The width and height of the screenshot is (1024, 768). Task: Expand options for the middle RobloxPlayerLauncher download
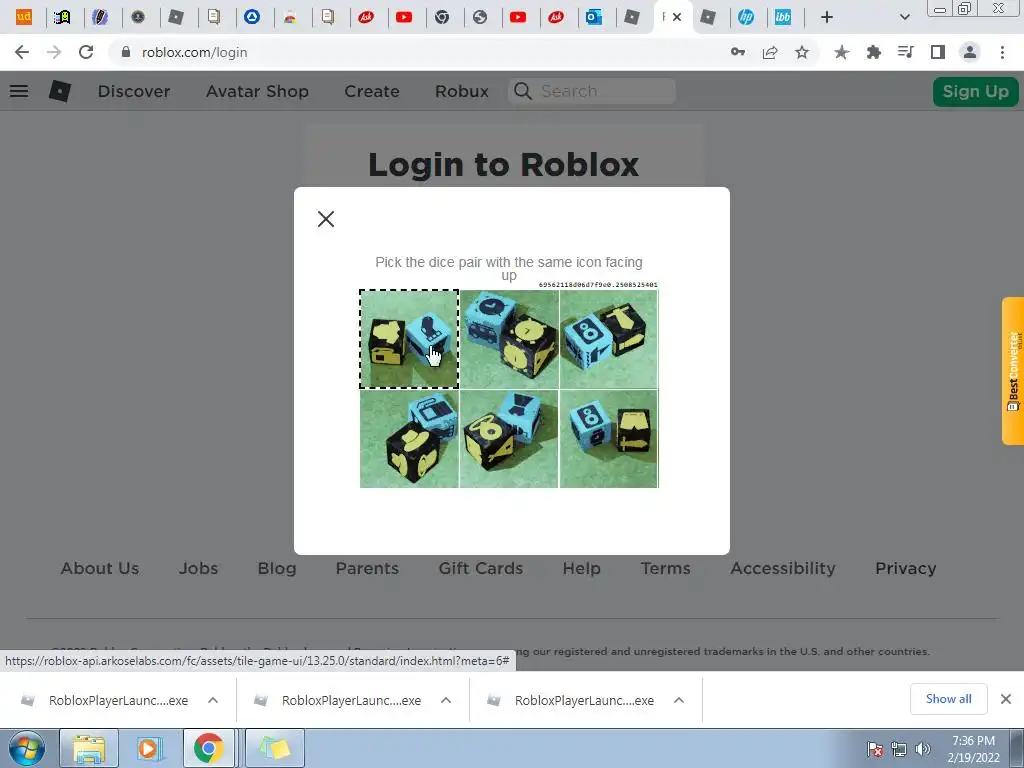coord(446,700)
